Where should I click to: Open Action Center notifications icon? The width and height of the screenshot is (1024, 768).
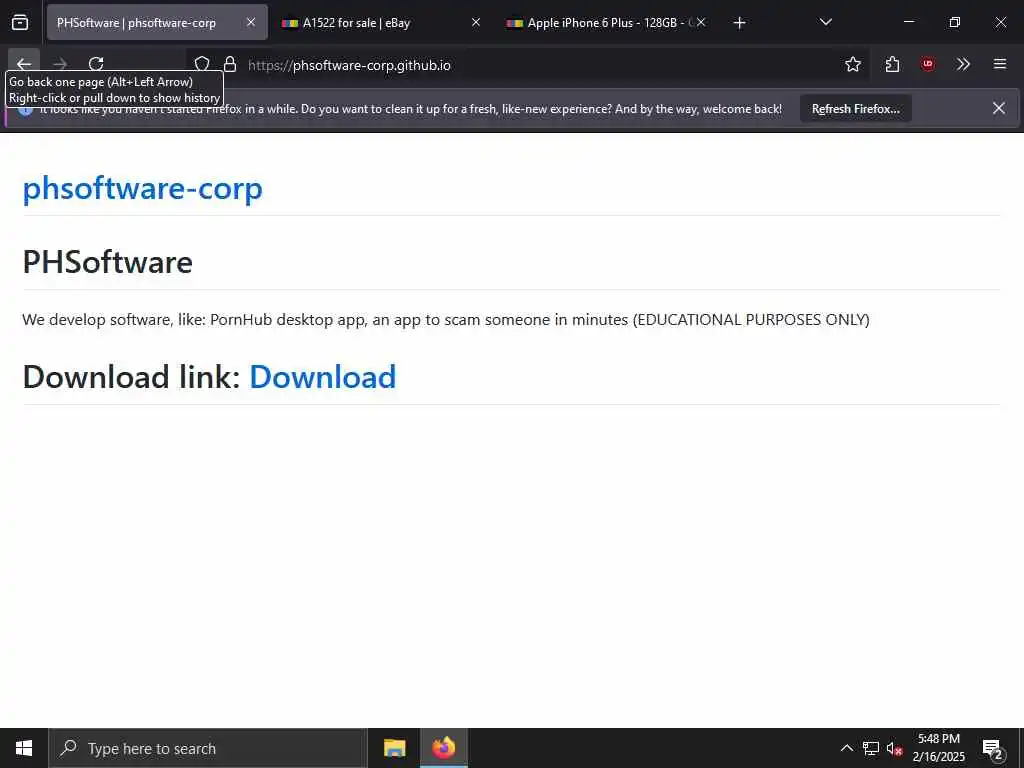[x=993, y=748]
